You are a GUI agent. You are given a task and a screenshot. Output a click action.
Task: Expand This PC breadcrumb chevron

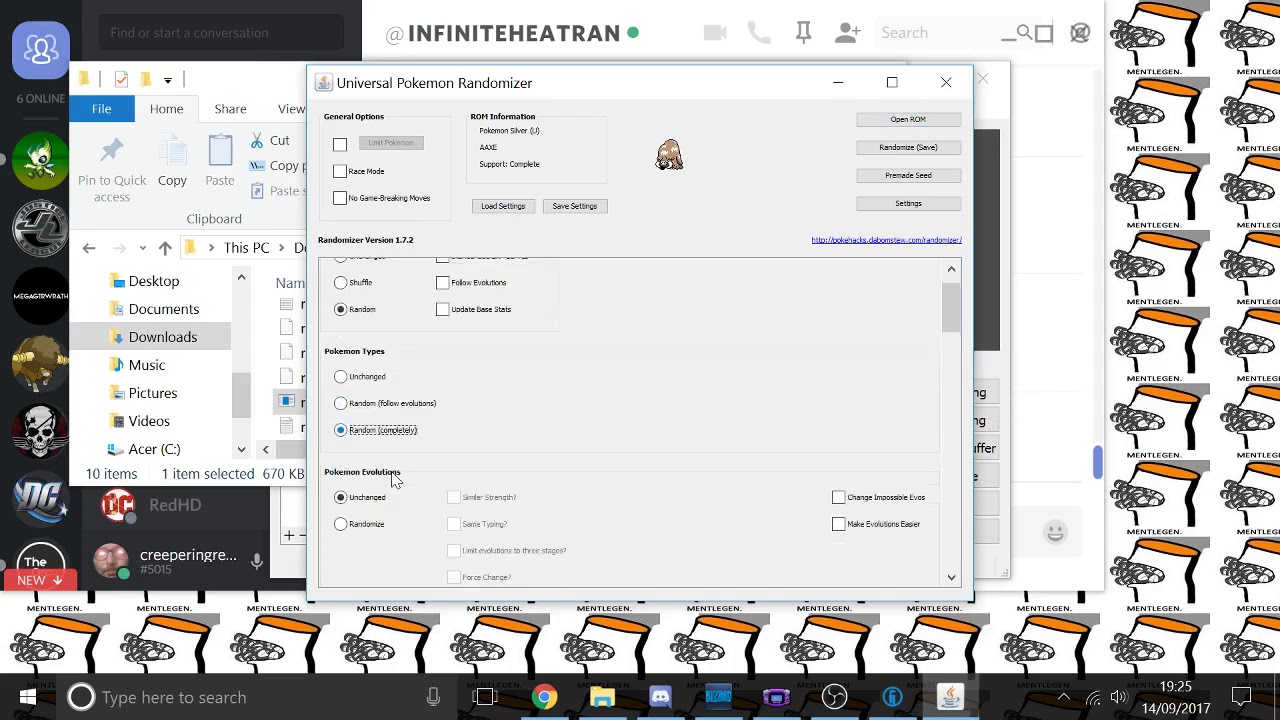coord(280,248)
